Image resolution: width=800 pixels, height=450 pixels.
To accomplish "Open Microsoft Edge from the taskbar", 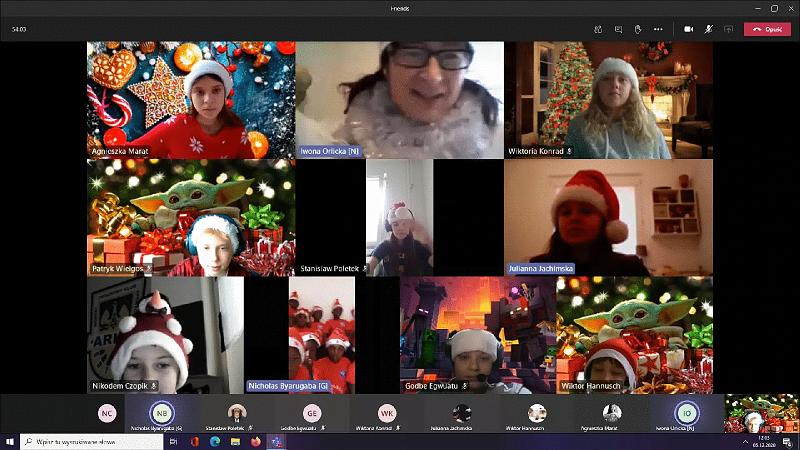I will (213, 441).
